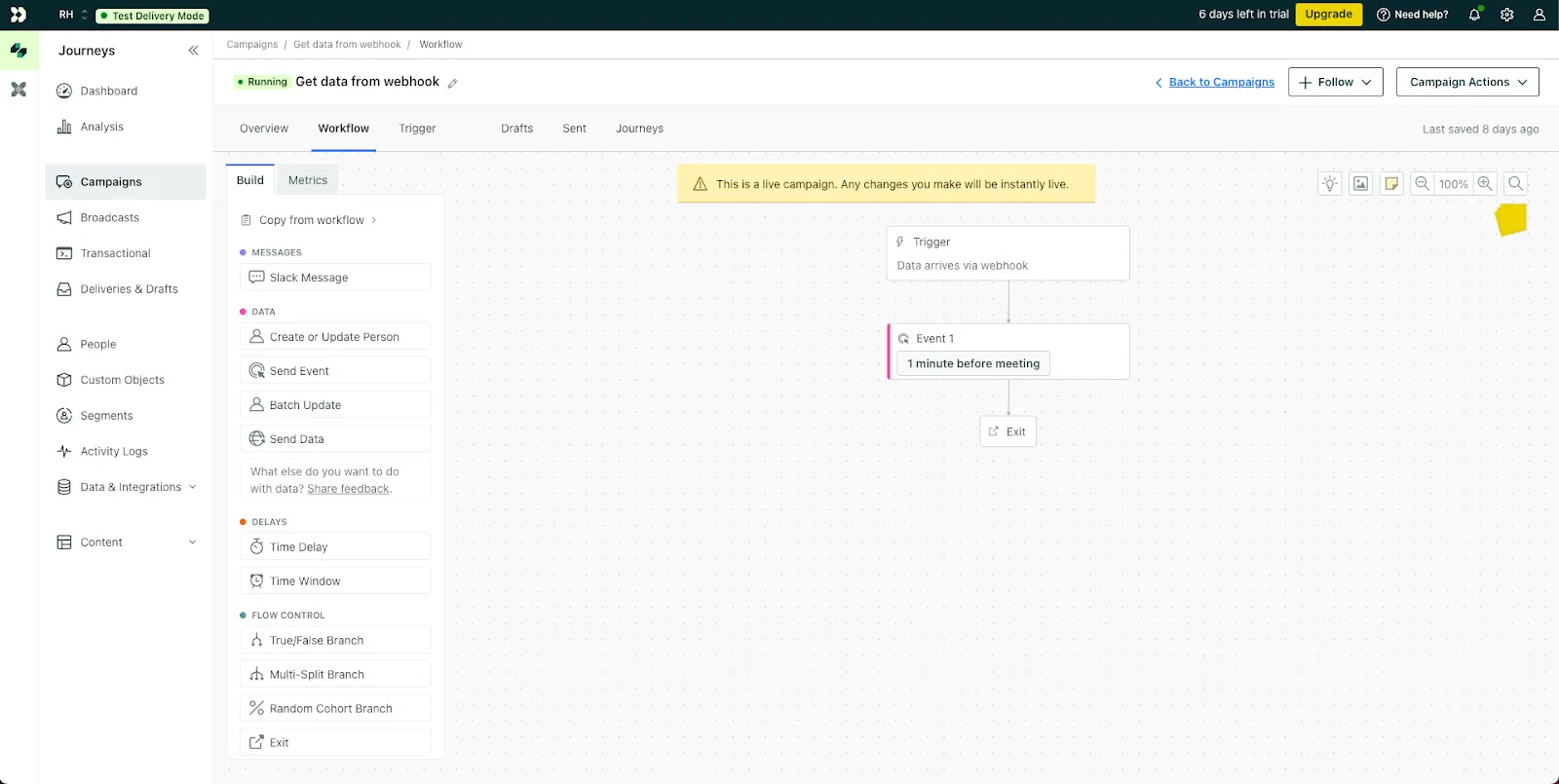The image size is (1559, 784).
Task: Open the Follow dropdown
Action: (1336, 83)
